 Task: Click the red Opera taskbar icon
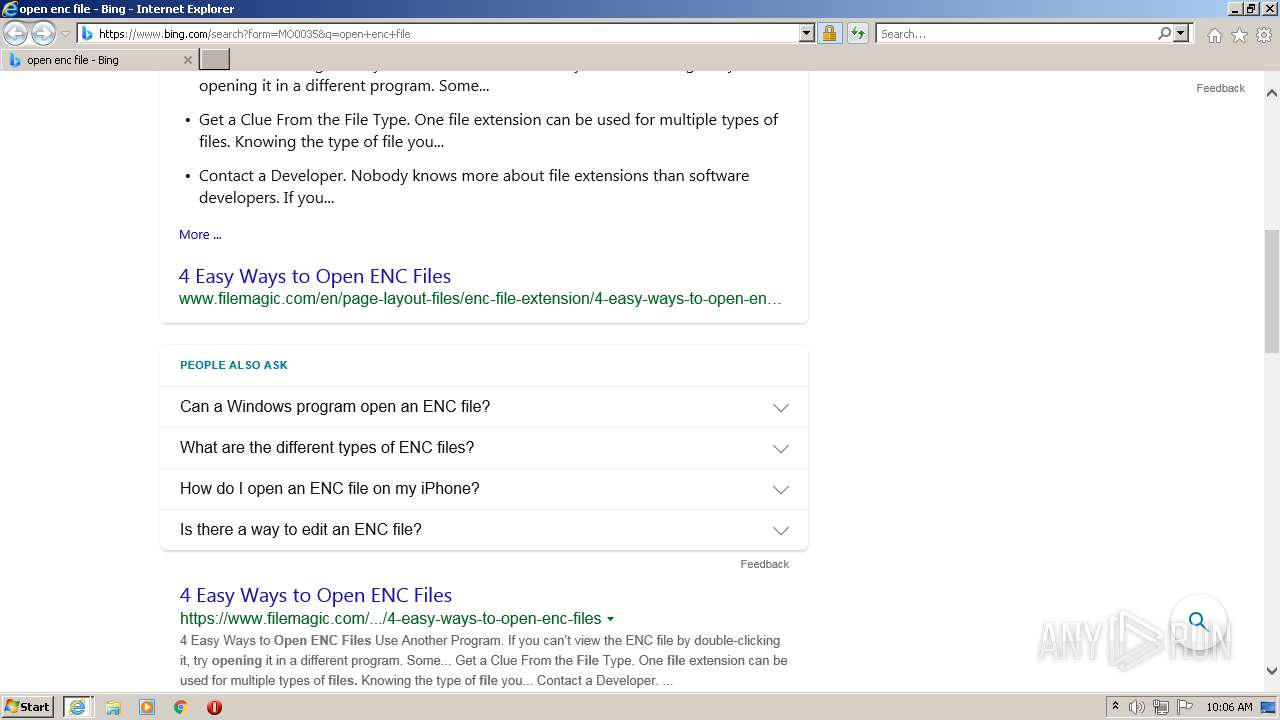tap(214, 707)
